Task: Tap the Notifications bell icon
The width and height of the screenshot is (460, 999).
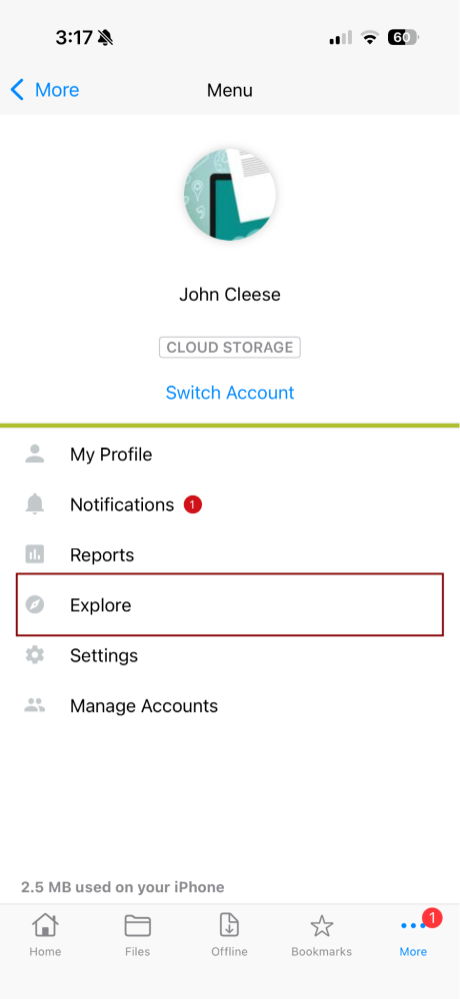Action: 35,505
